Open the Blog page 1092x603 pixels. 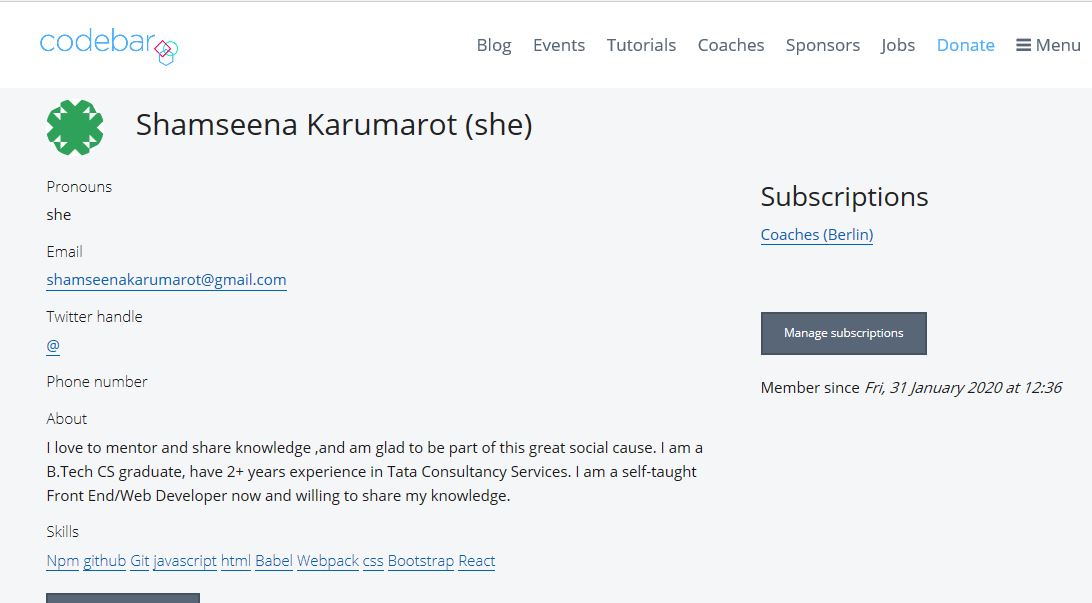[x=494, y=45]
